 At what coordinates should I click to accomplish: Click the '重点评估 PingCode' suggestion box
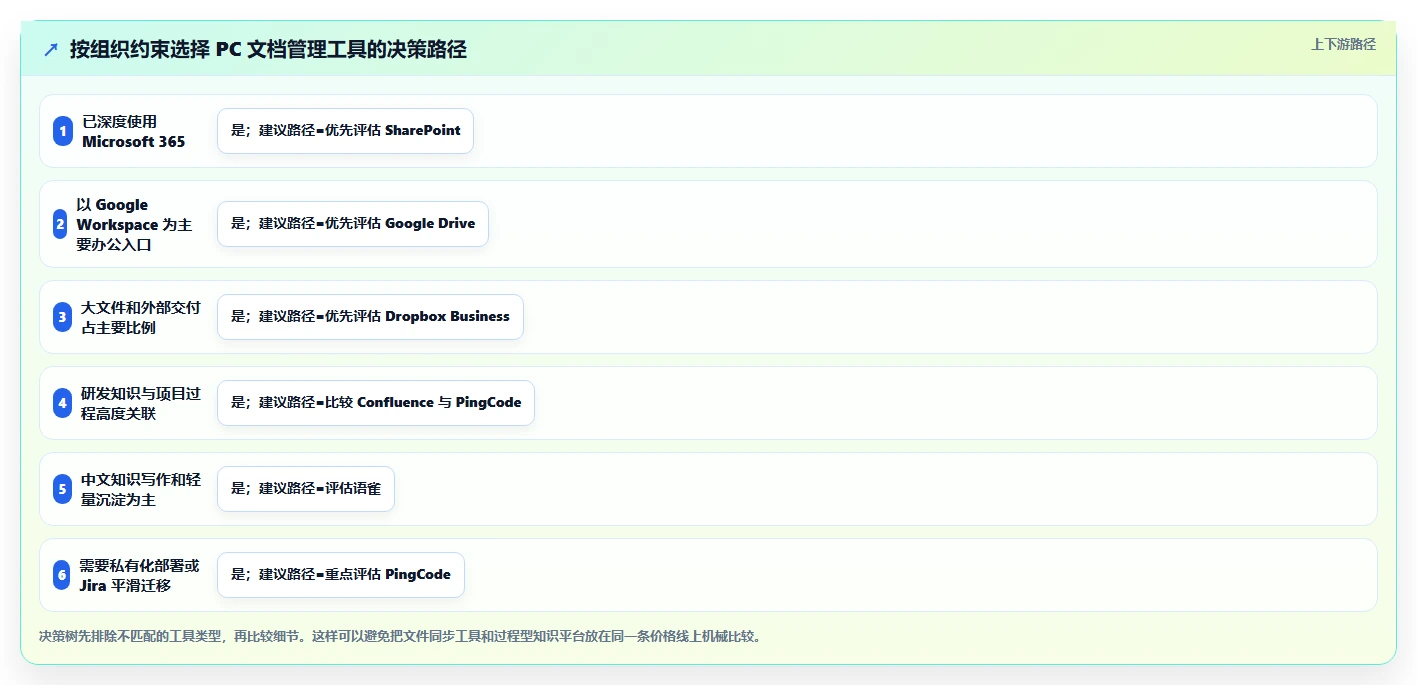click(x=341, y=575)
